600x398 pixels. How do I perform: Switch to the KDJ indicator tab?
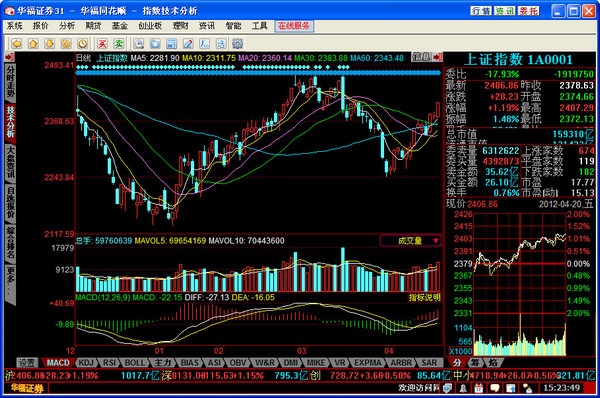click(86, 362)
